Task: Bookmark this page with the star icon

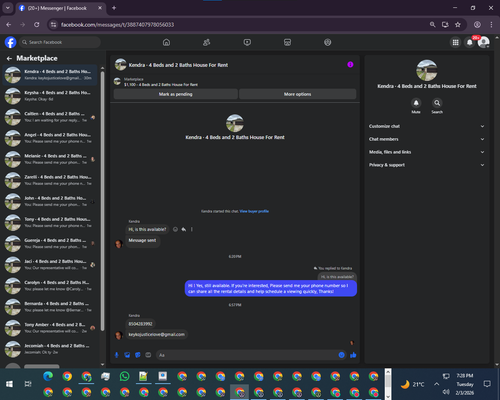Action: click(x=458, y=25)
